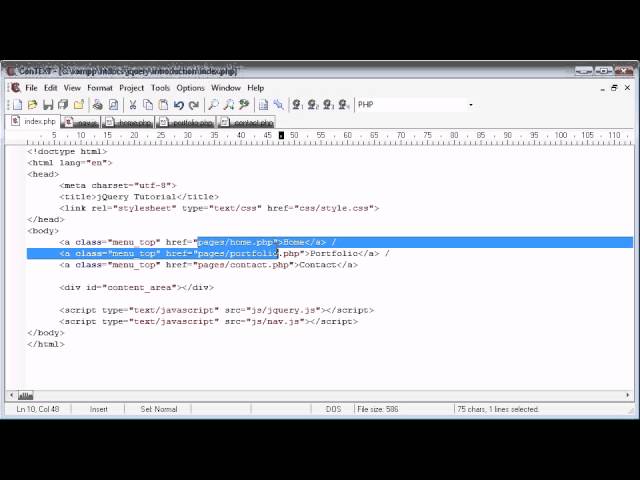Click the Word Wrap page icon
Image resolution: width=640 pixels, height=480 pixels.
[263, 105]
